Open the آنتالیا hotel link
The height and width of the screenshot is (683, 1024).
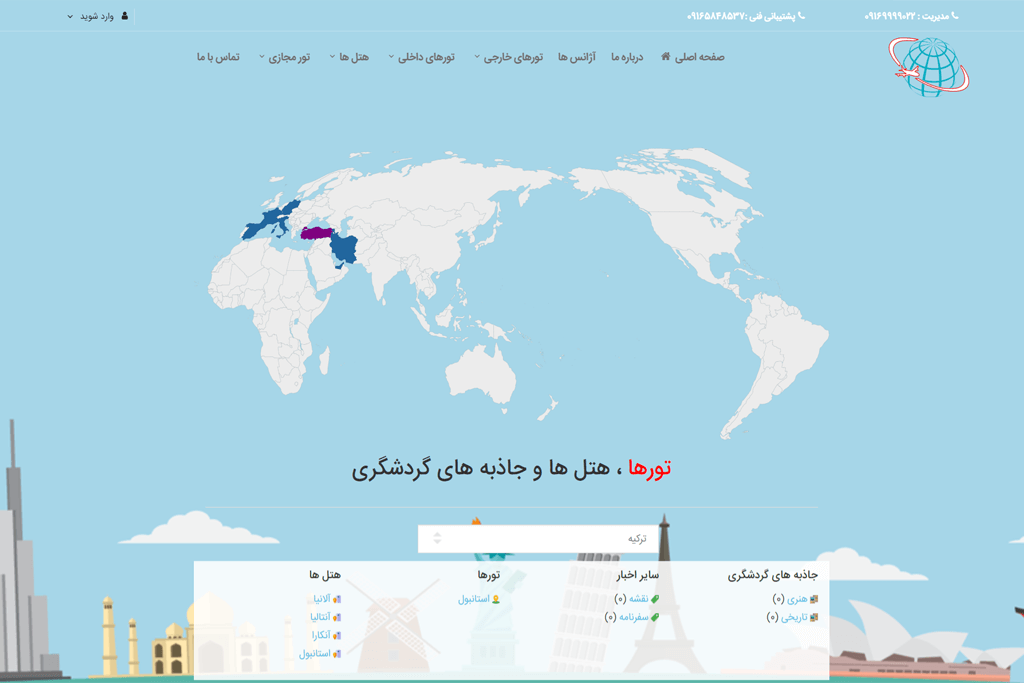[x=321, y=617]
